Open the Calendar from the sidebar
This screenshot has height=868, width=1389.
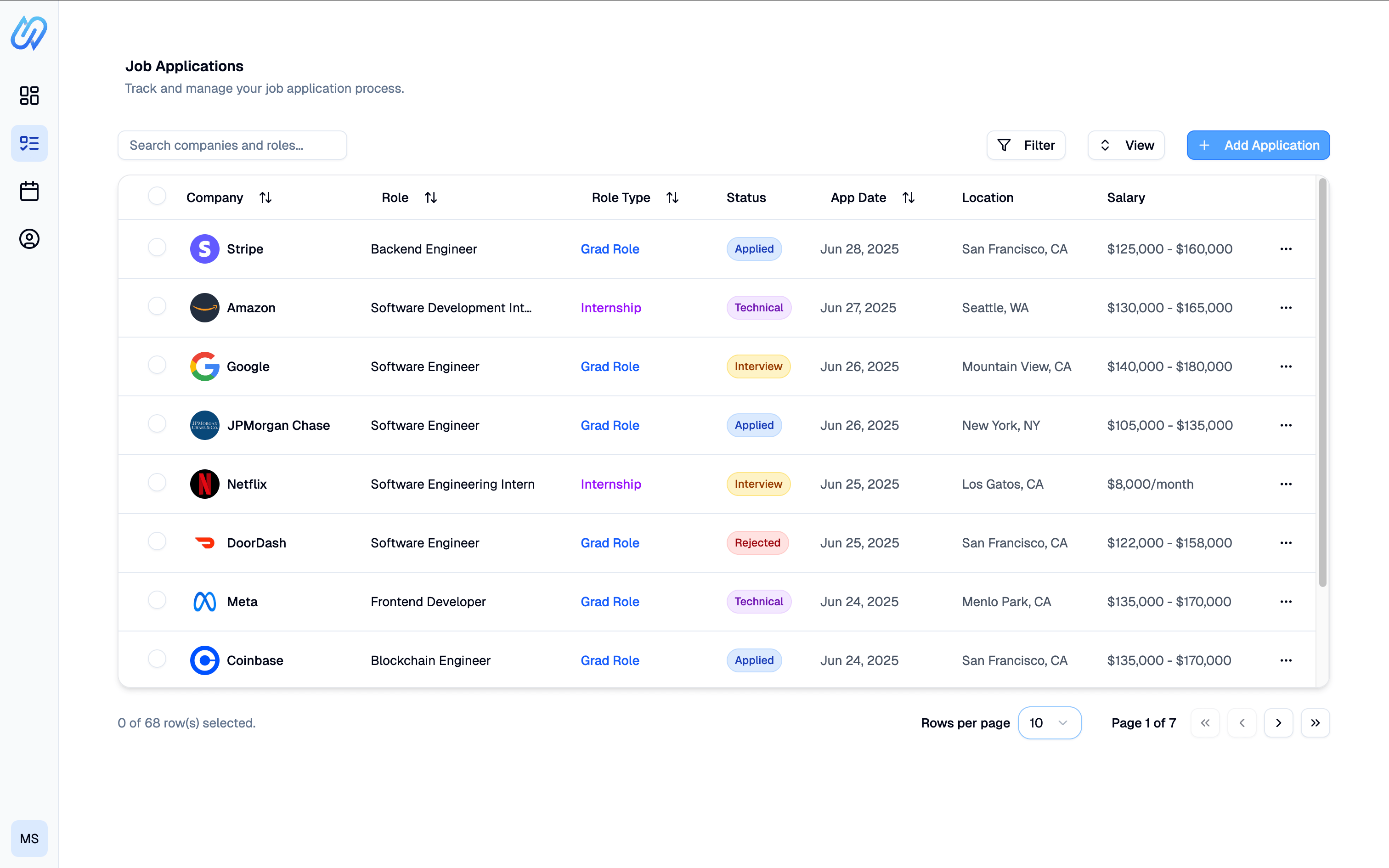(28, 191)
